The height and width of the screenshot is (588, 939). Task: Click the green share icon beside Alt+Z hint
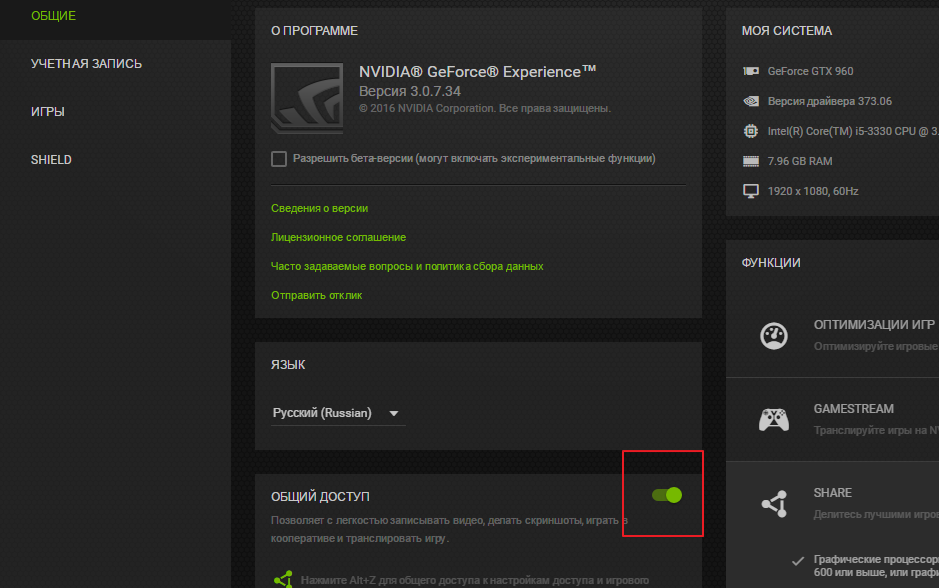pos(283,579)
